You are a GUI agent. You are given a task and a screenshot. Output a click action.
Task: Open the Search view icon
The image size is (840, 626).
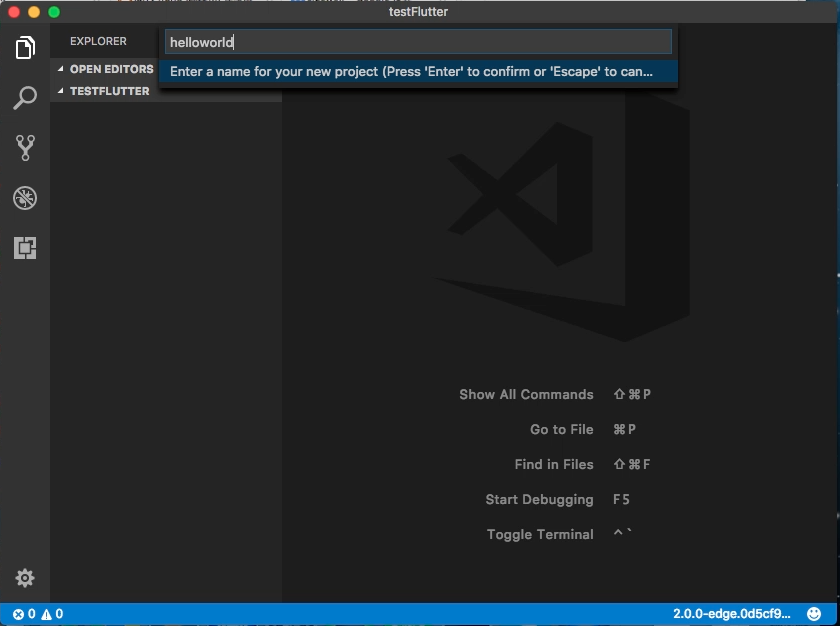click(x=25, y=98)
